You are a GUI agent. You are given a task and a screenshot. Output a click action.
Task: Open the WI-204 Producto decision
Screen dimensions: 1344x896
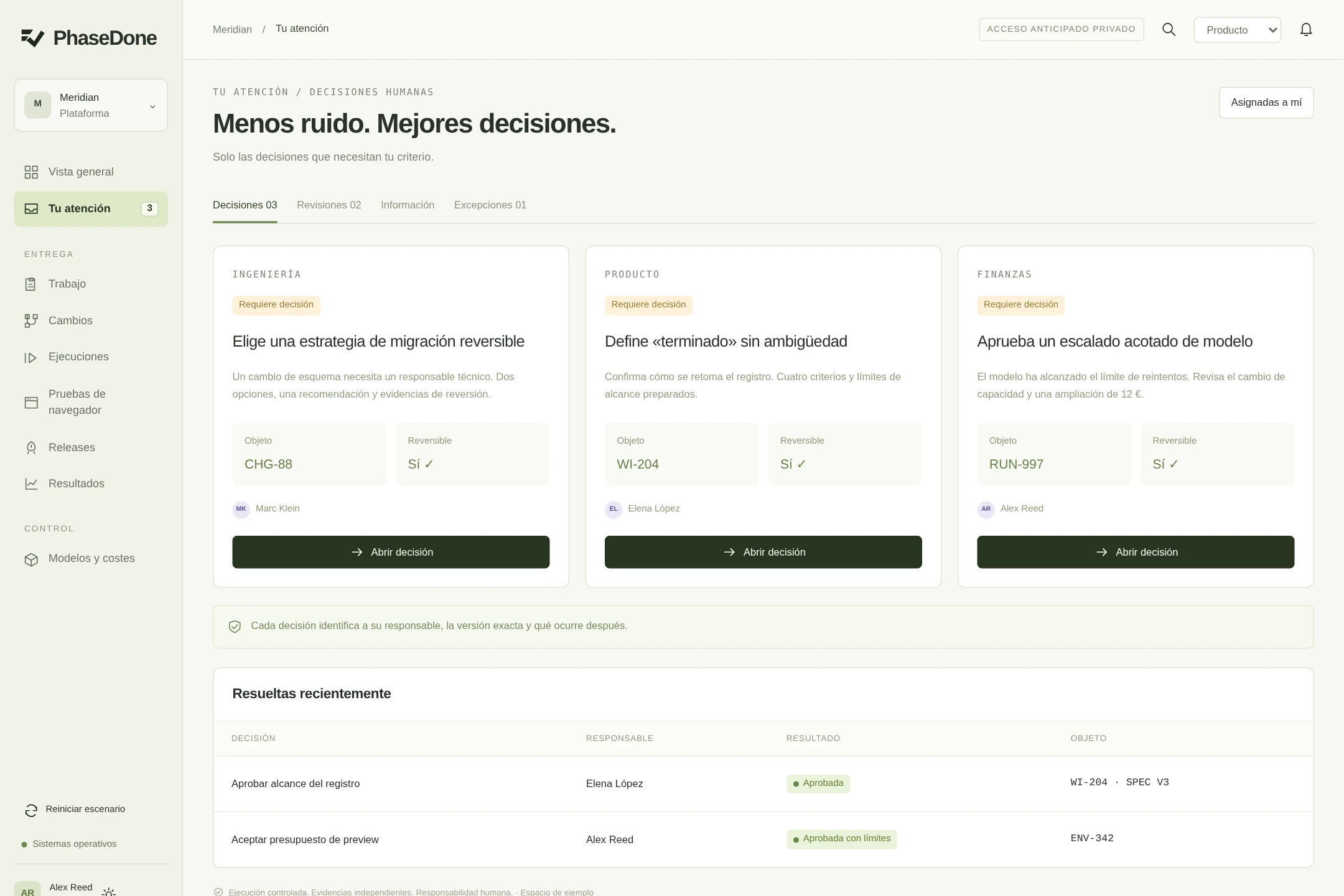pos(763,552)
